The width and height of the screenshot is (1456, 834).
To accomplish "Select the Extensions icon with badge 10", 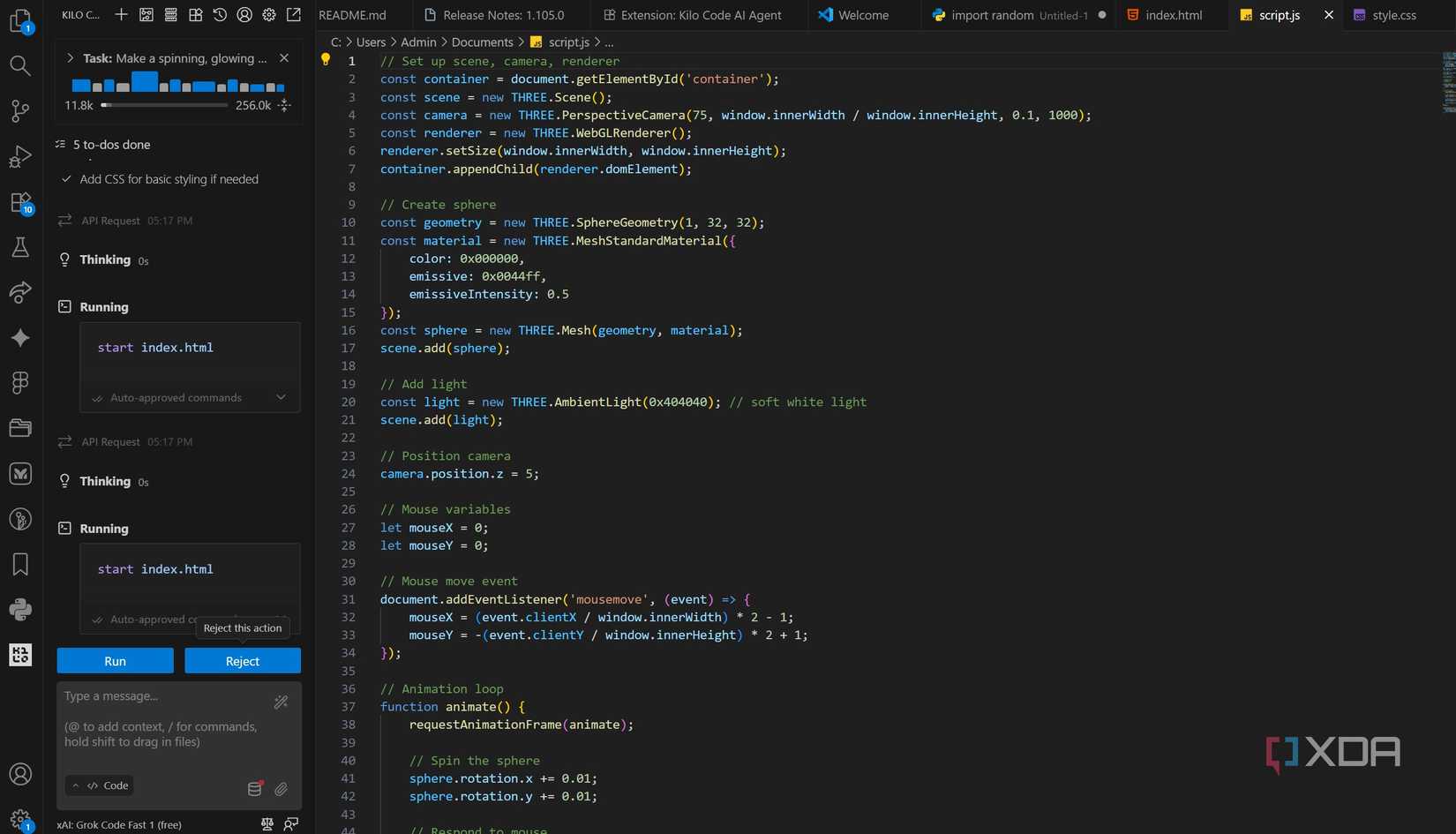I will click(x=19, y=202).
